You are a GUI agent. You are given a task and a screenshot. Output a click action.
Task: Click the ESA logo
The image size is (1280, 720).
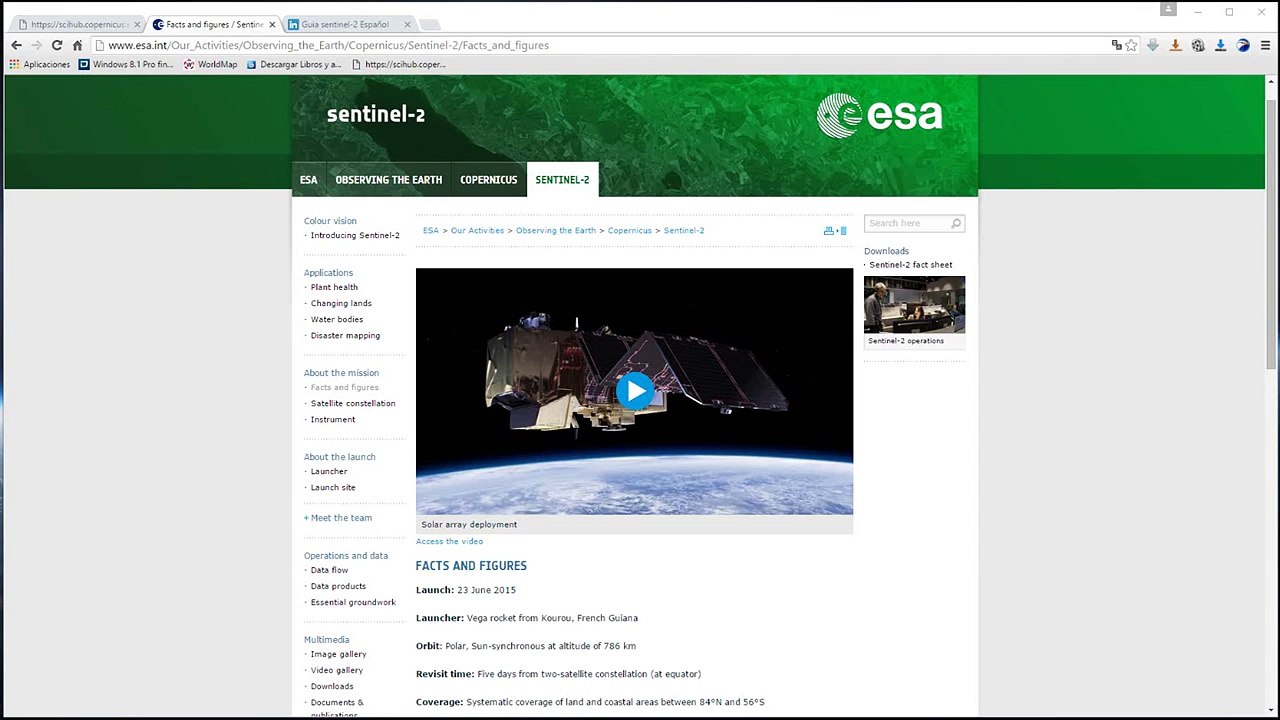tap(879, 115)
